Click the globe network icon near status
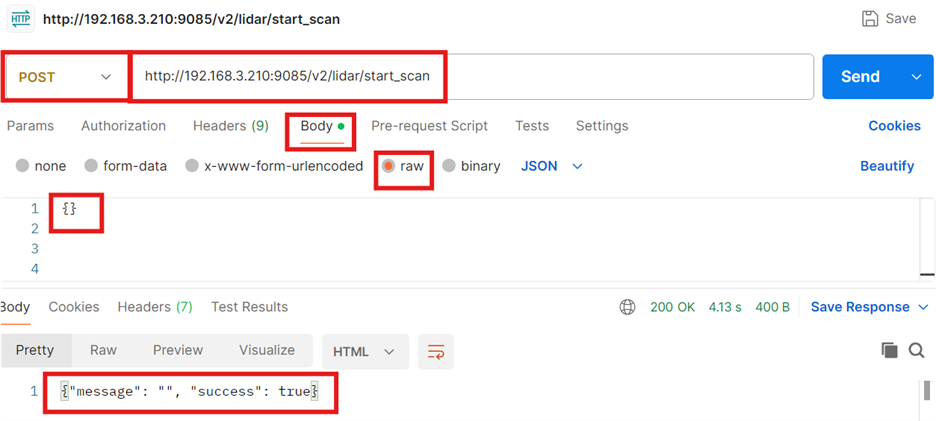 coord(628,307)
